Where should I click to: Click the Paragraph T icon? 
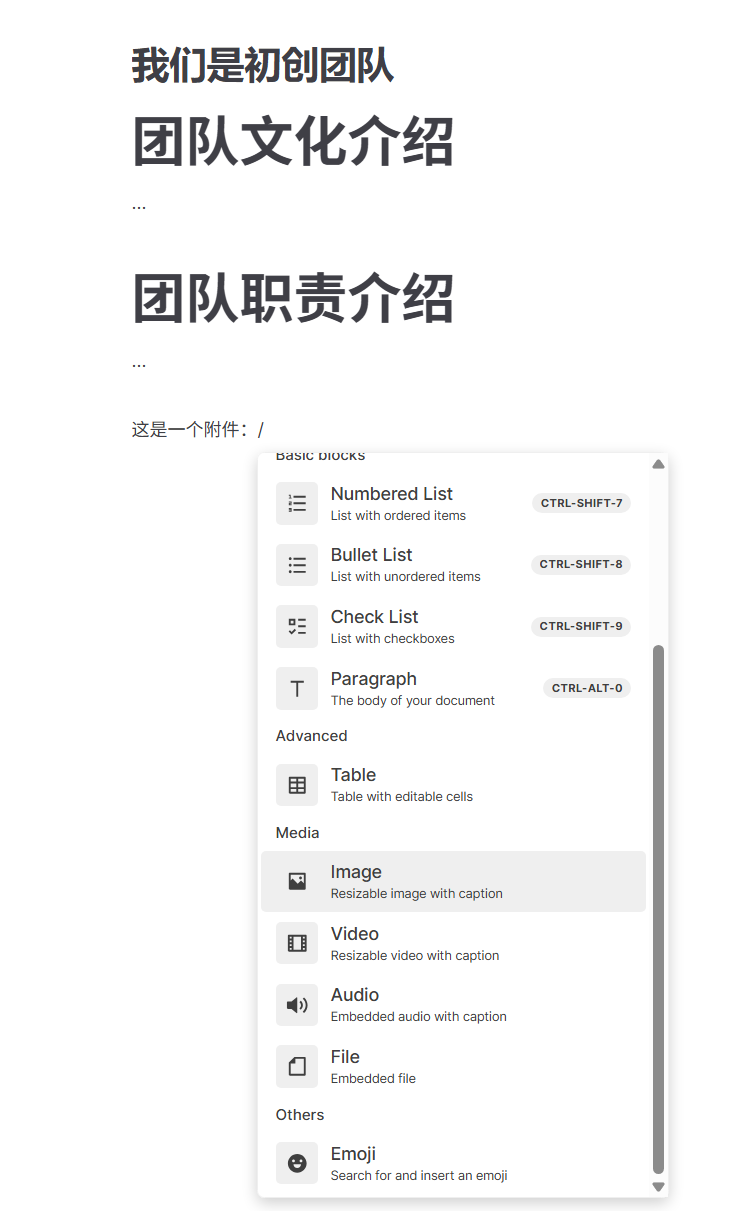(297, 689)
